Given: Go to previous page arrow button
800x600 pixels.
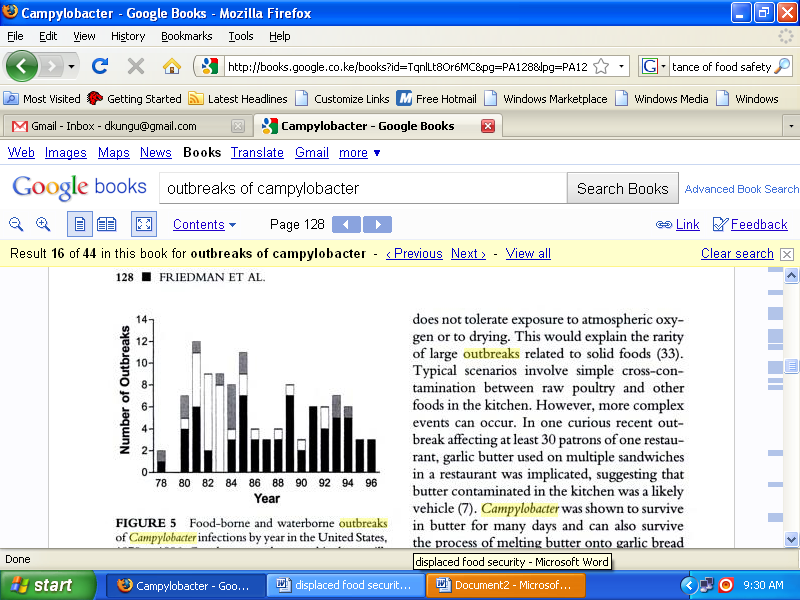Looking at the screenshot, I should tap(346, 225).
